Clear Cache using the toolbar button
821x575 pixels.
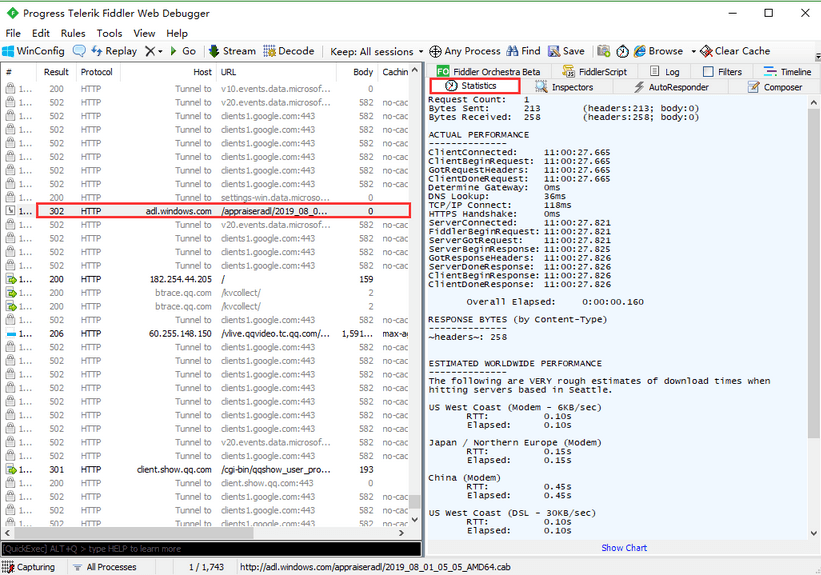[735, 51]
